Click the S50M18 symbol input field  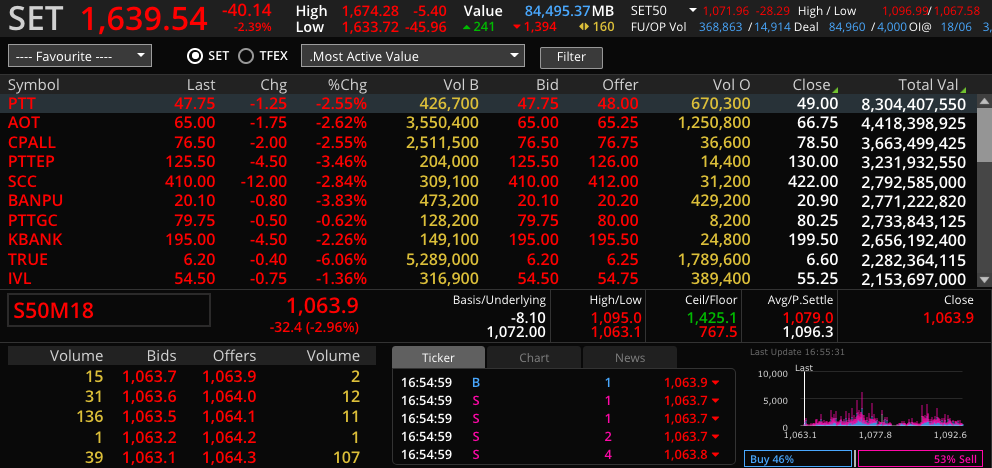109,310
